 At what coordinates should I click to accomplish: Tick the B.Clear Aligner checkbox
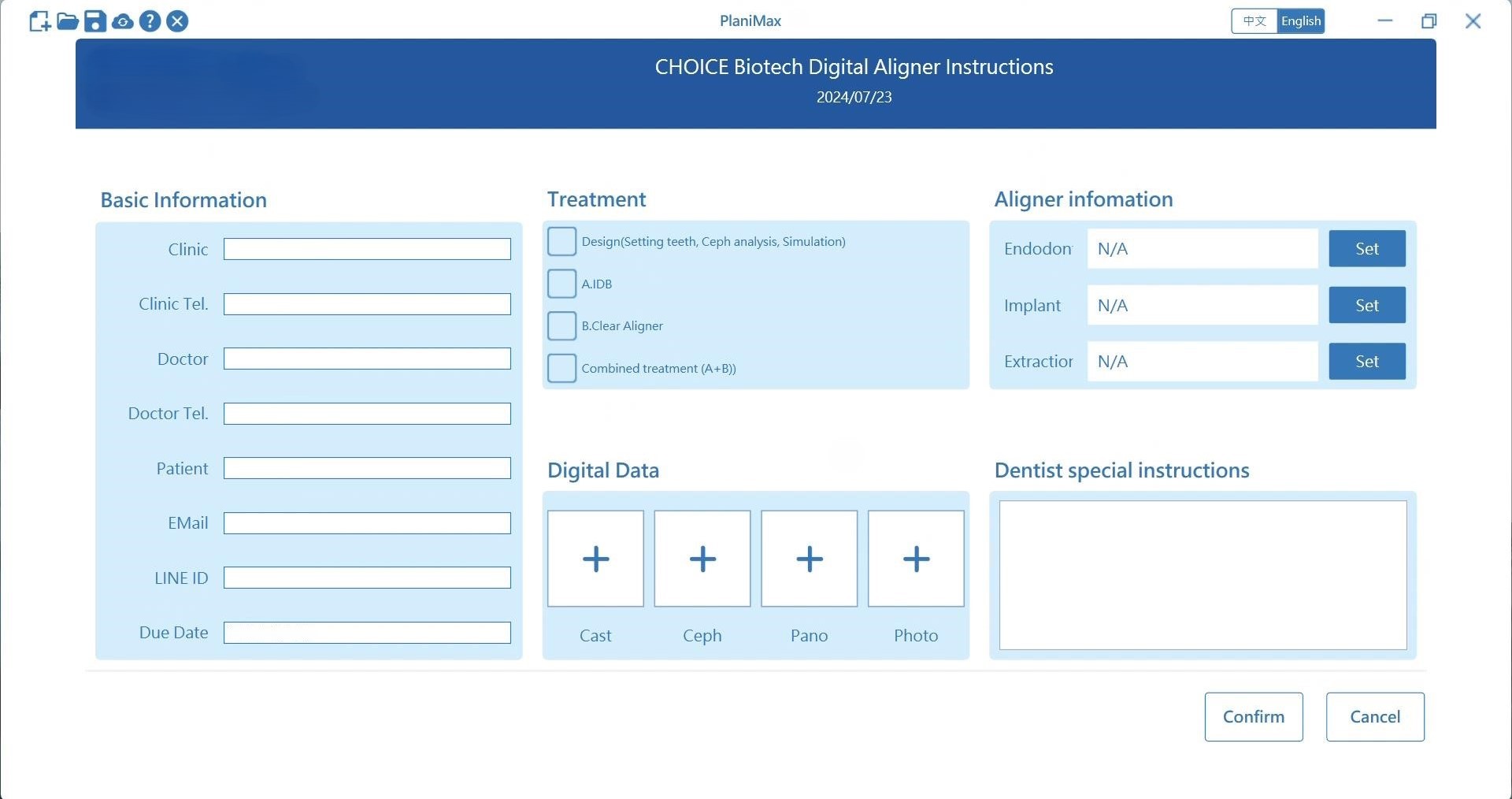(x=561, y=325)
